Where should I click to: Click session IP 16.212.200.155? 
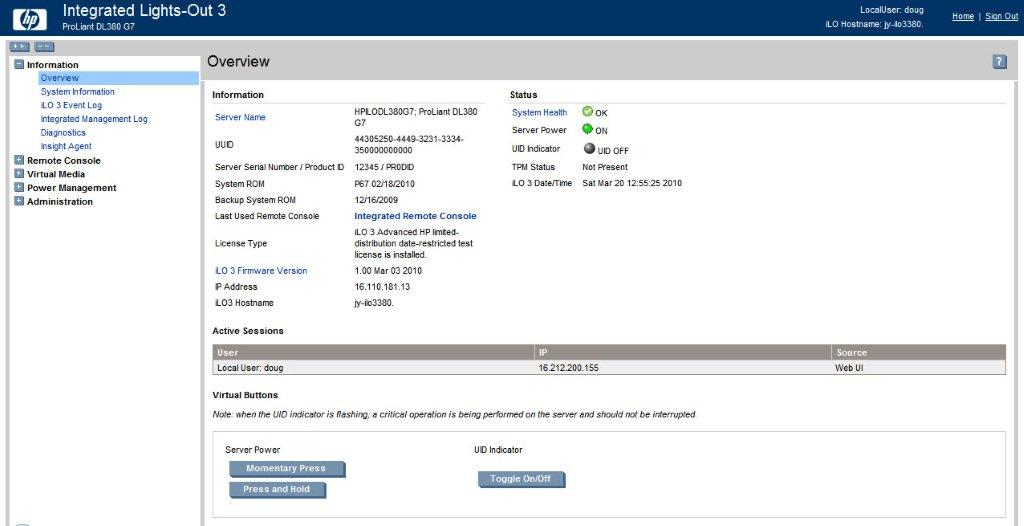pyautogui.click(x=568, y=368)
